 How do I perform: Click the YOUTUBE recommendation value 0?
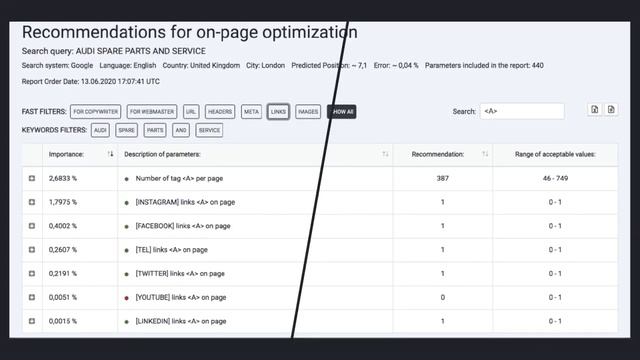pyautogui.click(x=442, y=297)
